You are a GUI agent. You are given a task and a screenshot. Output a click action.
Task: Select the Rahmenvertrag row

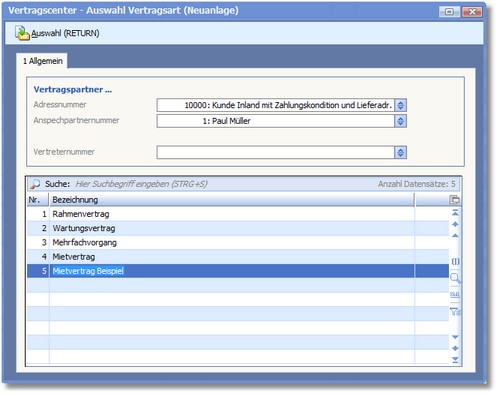click(238, 214)
